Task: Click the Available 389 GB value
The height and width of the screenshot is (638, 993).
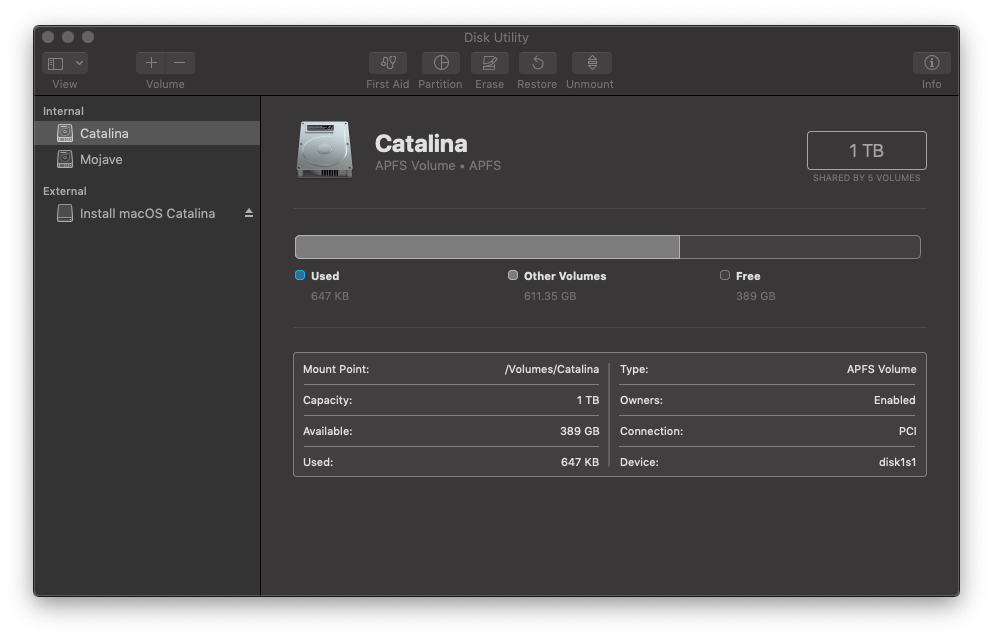Action: (579, 431)
